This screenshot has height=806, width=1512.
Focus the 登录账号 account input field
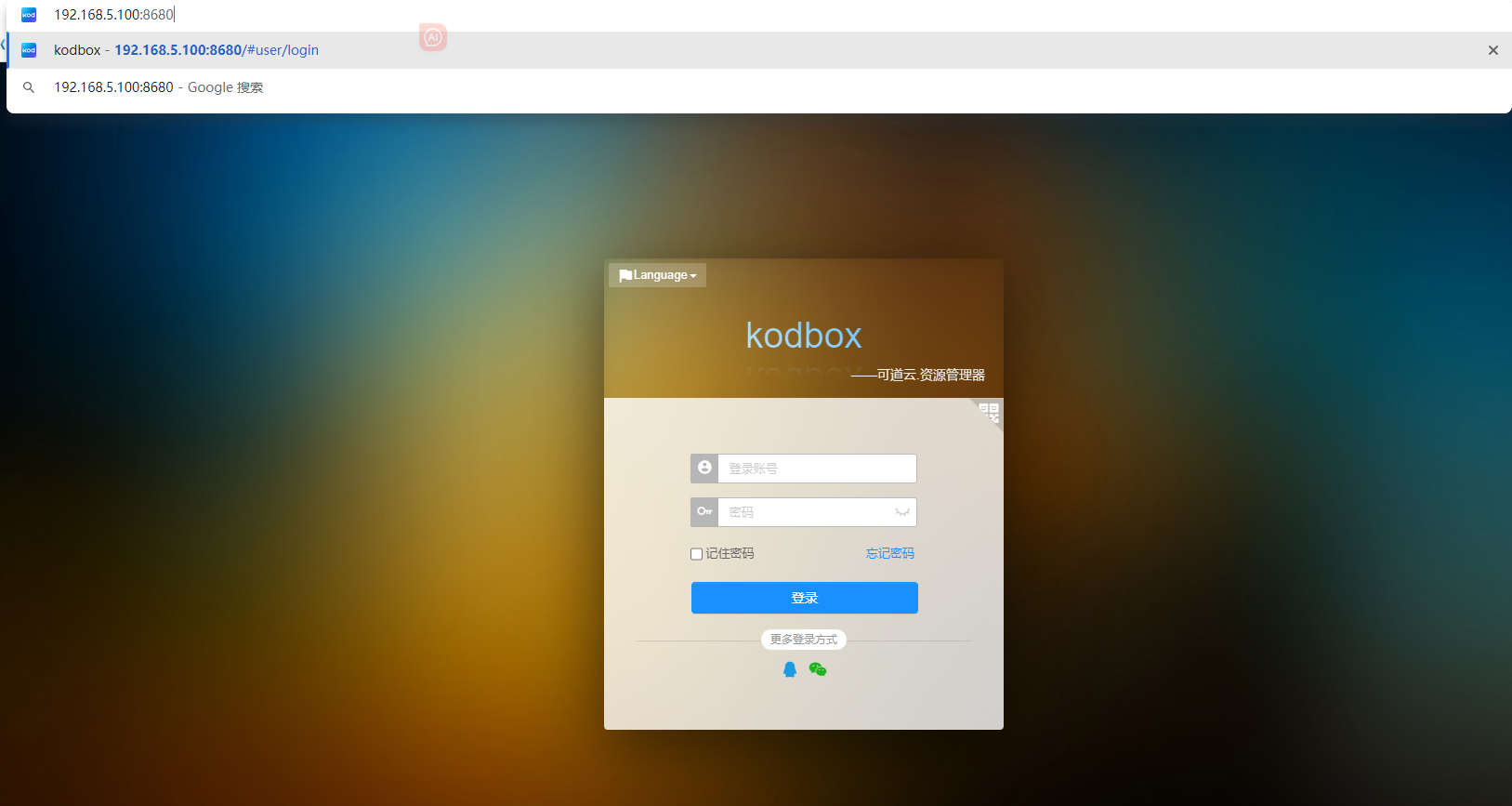tap(817, 469)
